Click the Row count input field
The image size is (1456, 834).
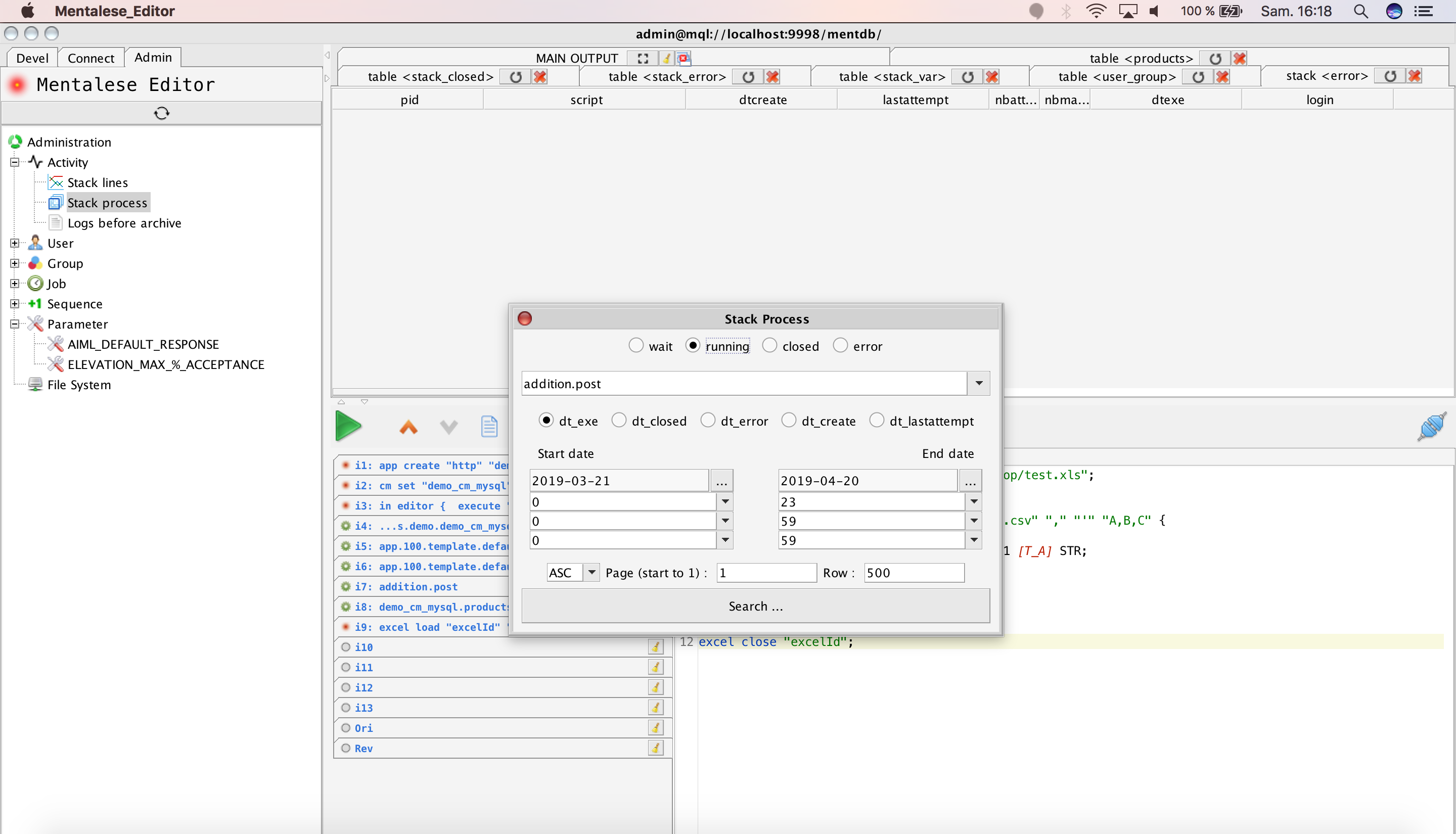coord(914,572)
